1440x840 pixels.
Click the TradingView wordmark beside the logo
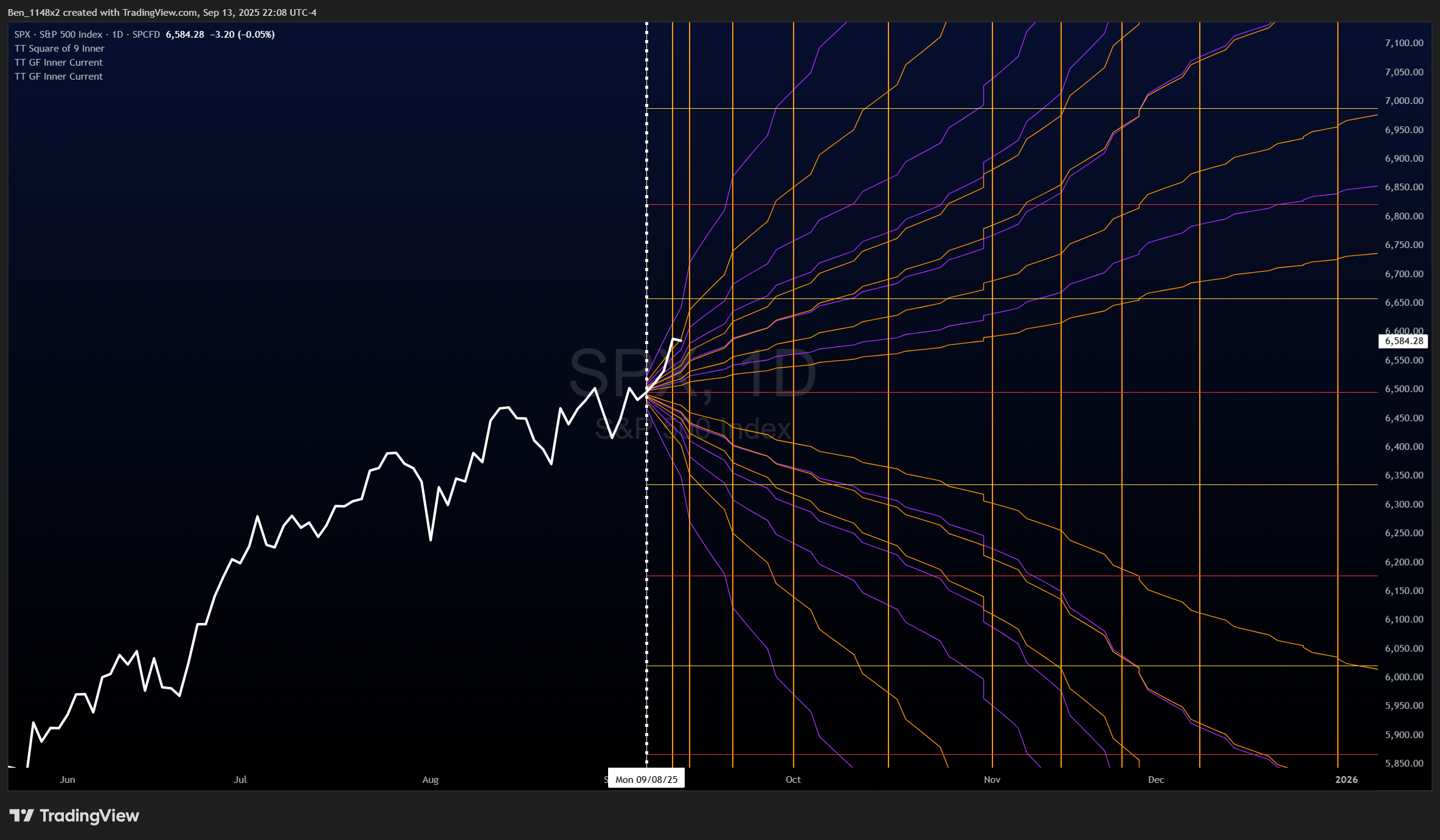(x=89, y=816)
